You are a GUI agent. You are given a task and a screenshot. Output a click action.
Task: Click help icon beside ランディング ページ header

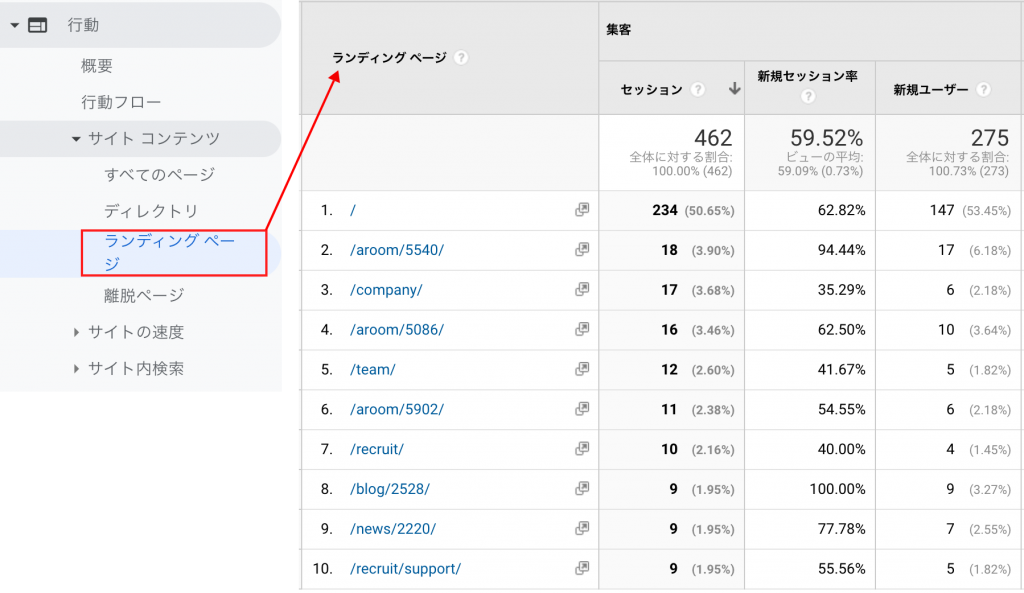click(461, 58)
